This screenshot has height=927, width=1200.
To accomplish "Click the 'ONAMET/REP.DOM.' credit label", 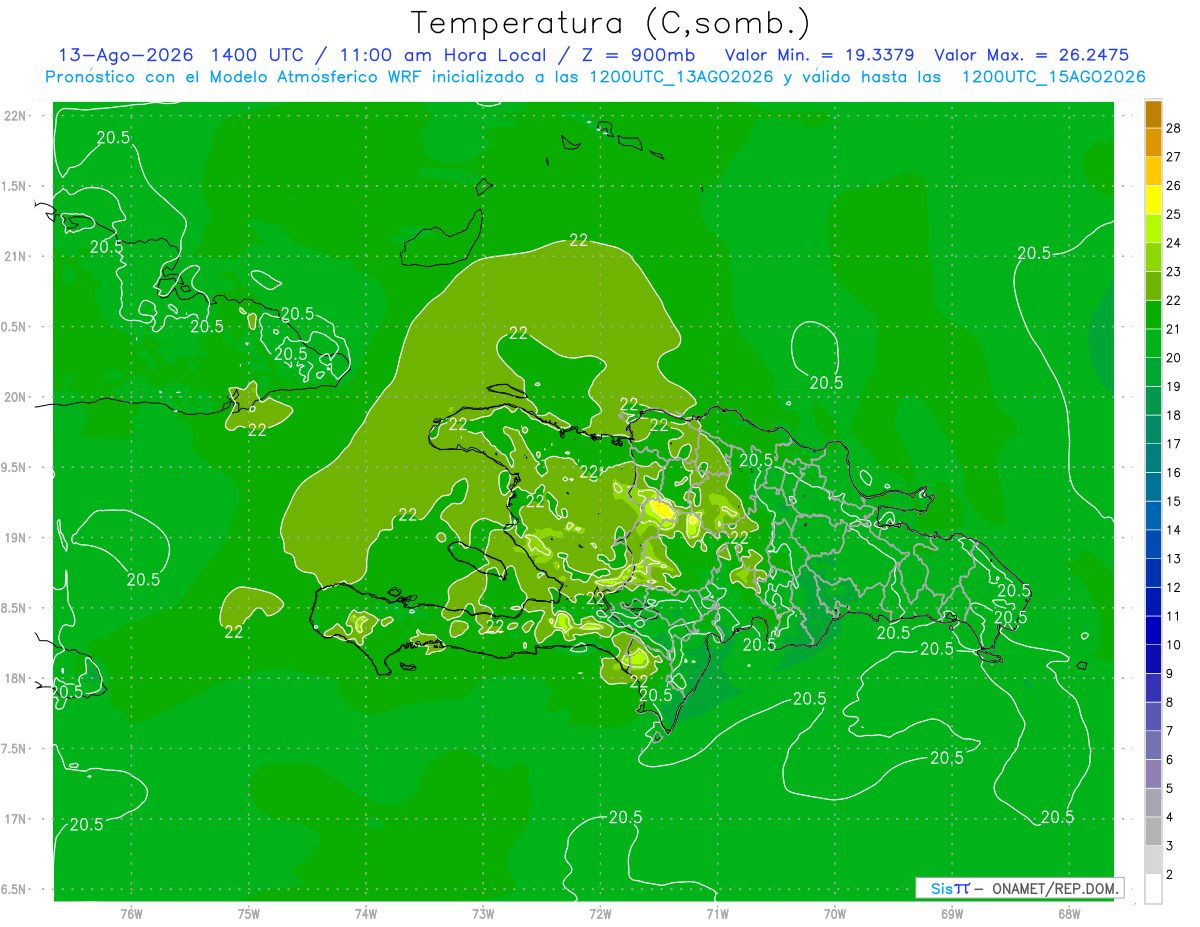I will (1057, 888).
